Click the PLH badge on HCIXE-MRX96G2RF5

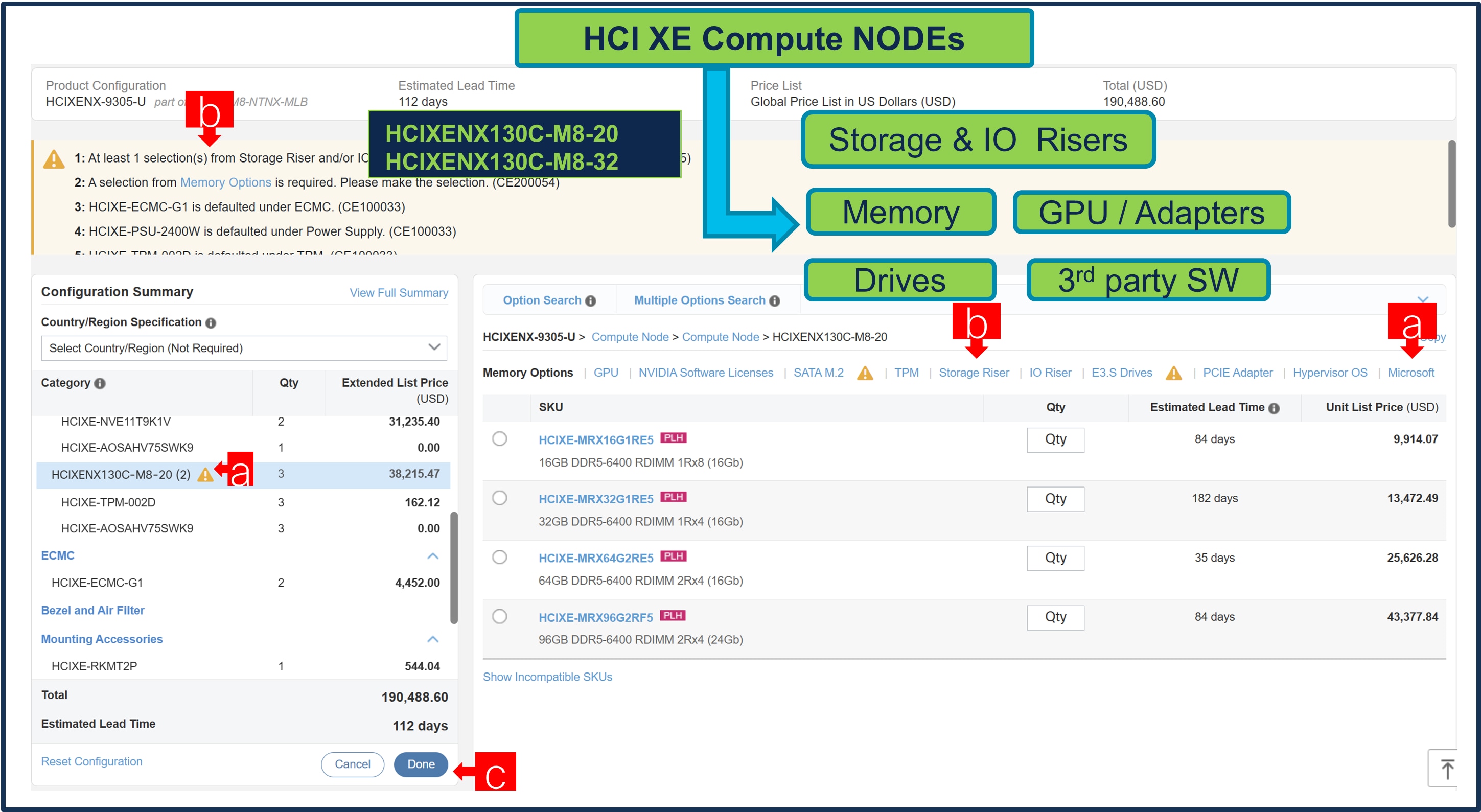click(x=673, y=615)
